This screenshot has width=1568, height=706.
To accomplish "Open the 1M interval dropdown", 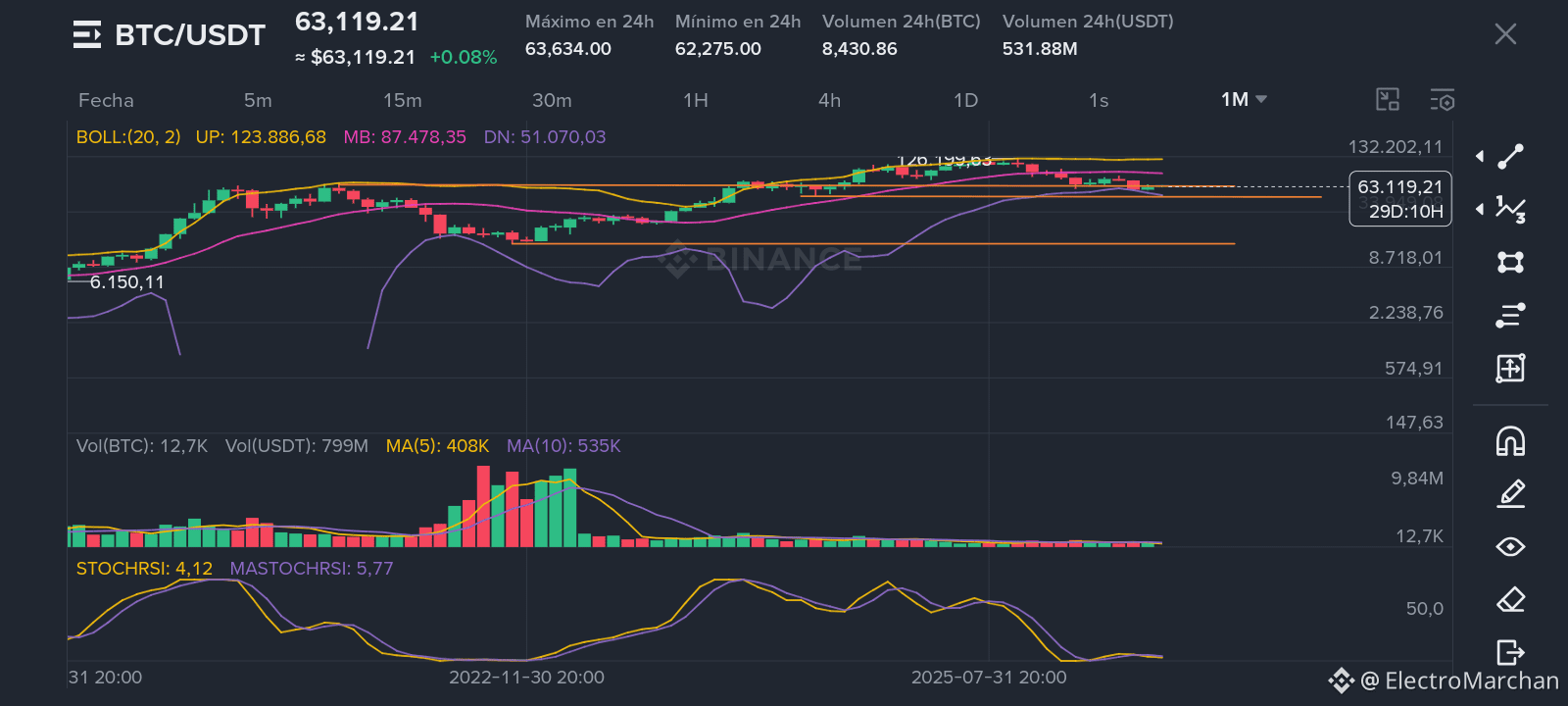I will (x=1244, y=99).
